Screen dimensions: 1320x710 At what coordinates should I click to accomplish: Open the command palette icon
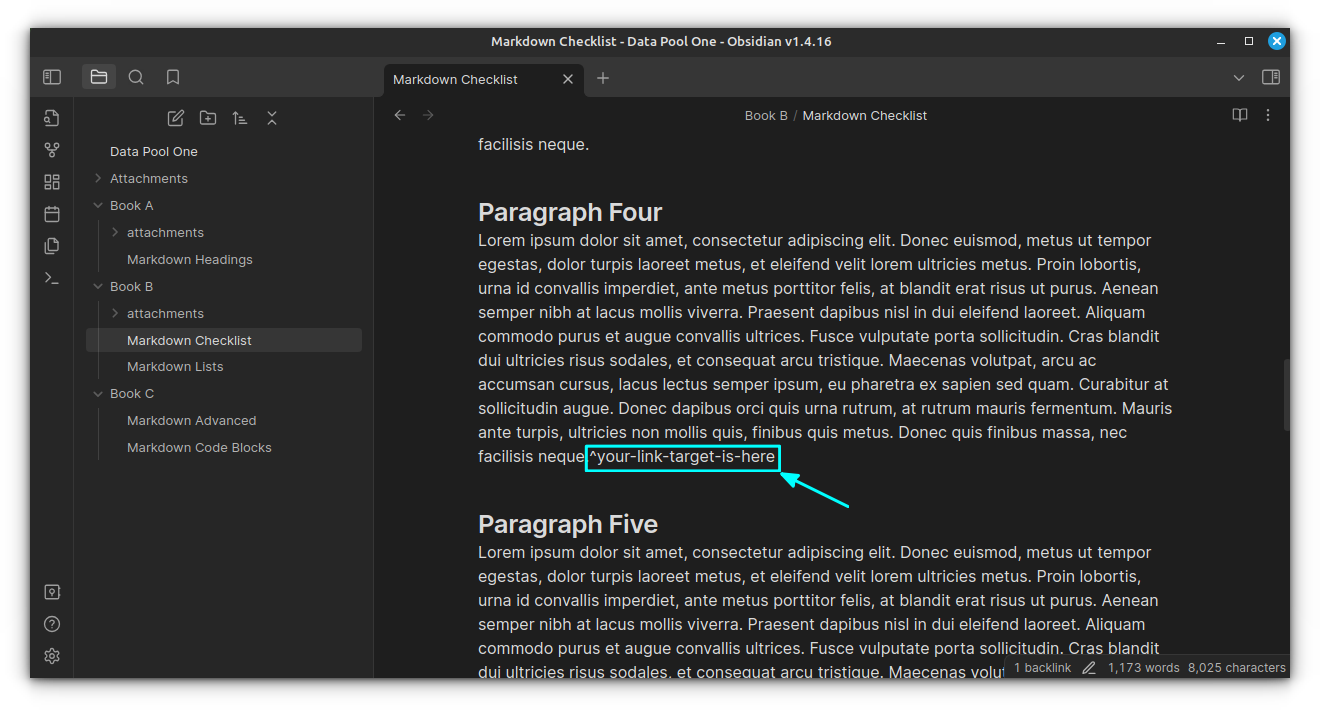click(x=52, y=278)
